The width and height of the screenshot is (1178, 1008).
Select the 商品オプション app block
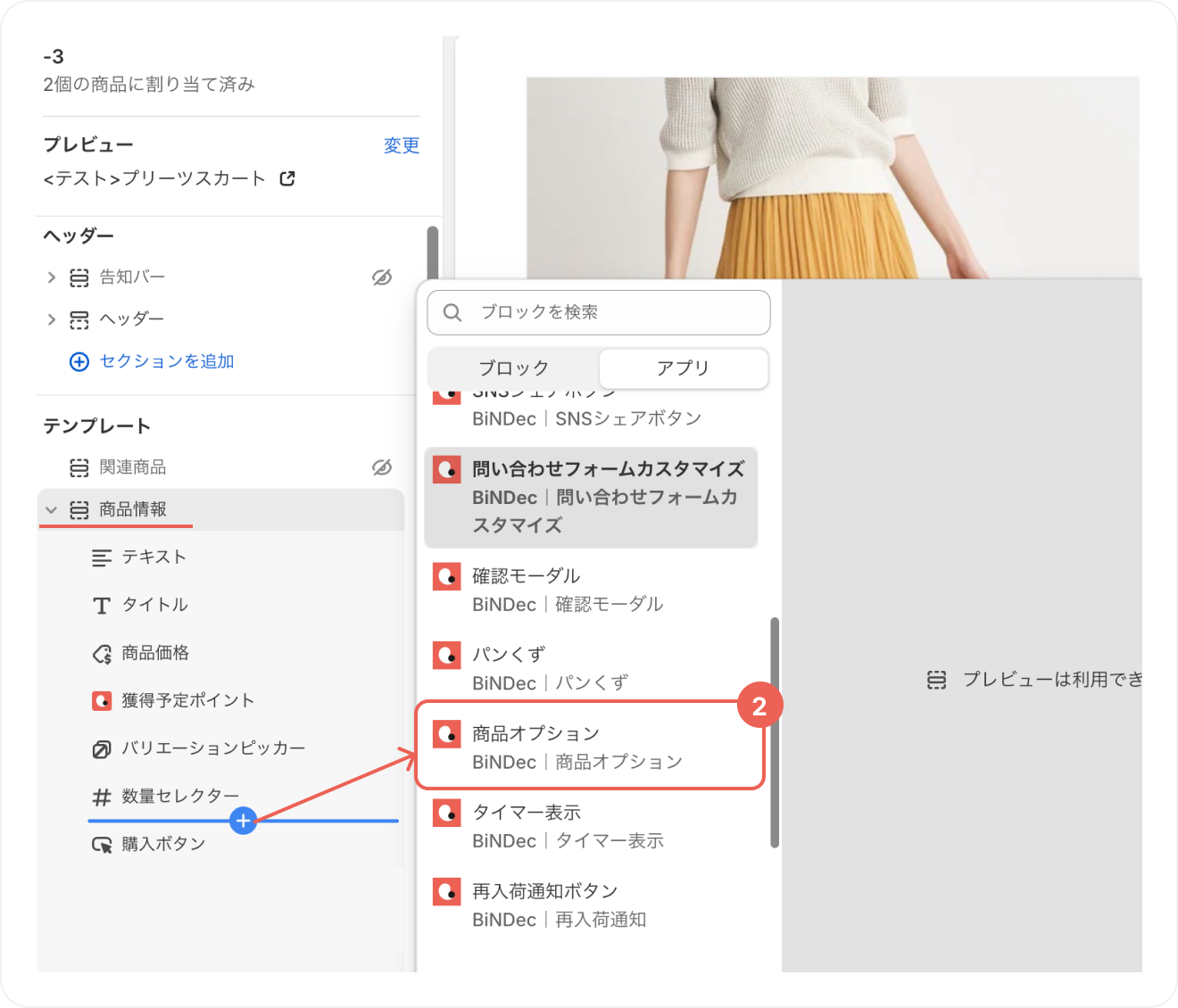[x=590, y=747]
